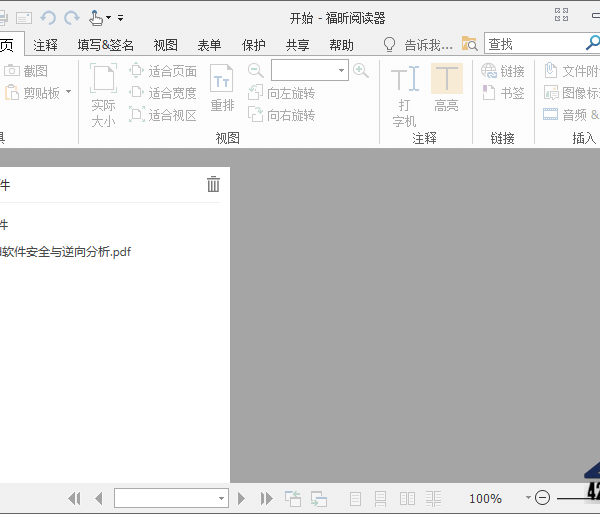This screenshot has width=600, height=514.
Task: Click the zoom out minus in status bar
Action: point(543,498)
